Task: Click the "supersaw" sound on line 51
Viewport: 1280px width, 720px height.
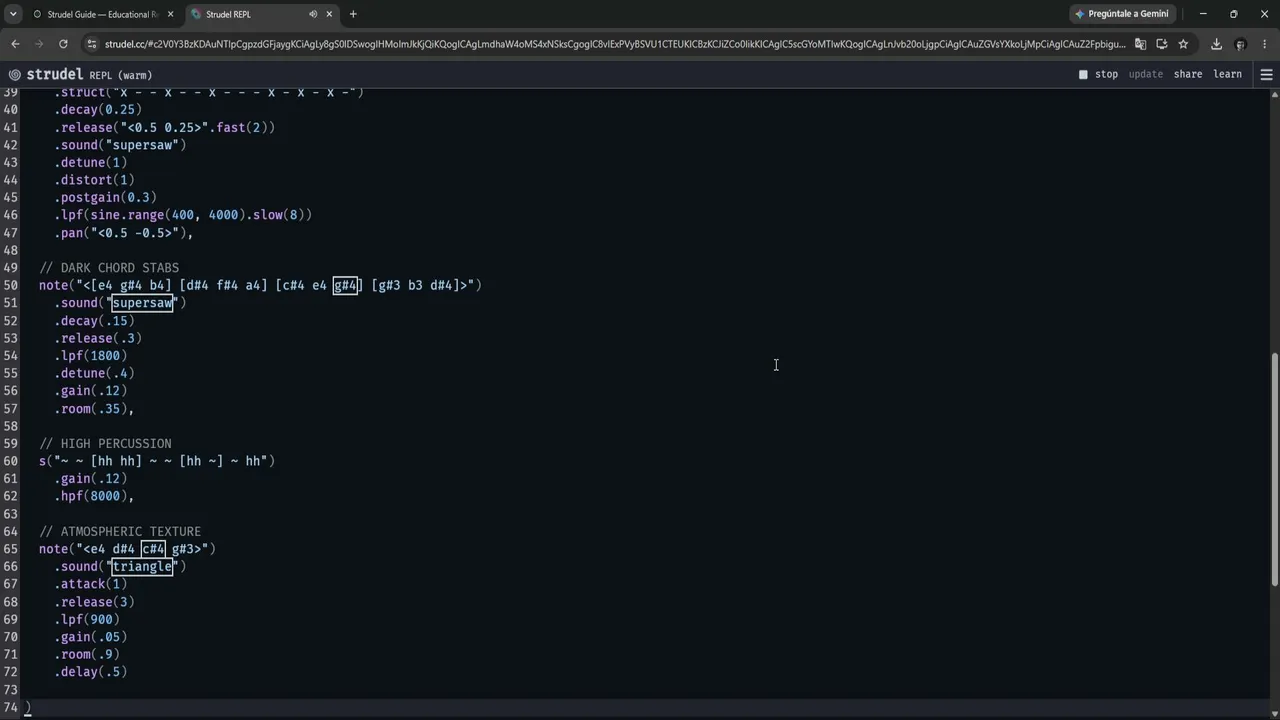Action: 142,303
